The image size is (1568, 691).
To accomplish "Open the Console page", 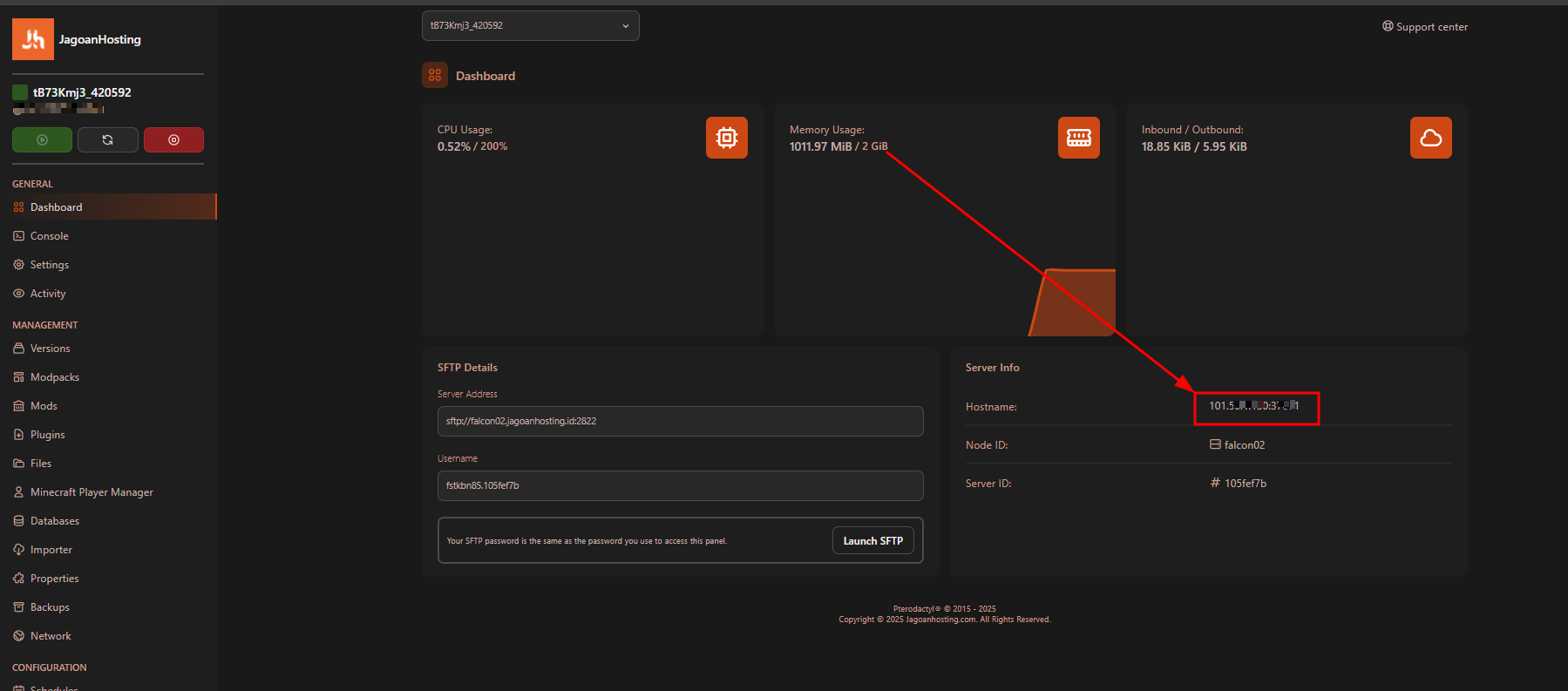I will pos(108,235).
